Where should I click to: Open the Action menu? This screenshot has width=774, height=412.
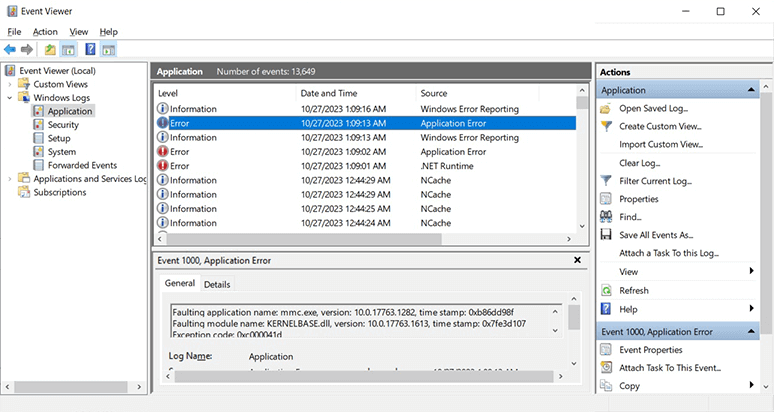[45, 32]
